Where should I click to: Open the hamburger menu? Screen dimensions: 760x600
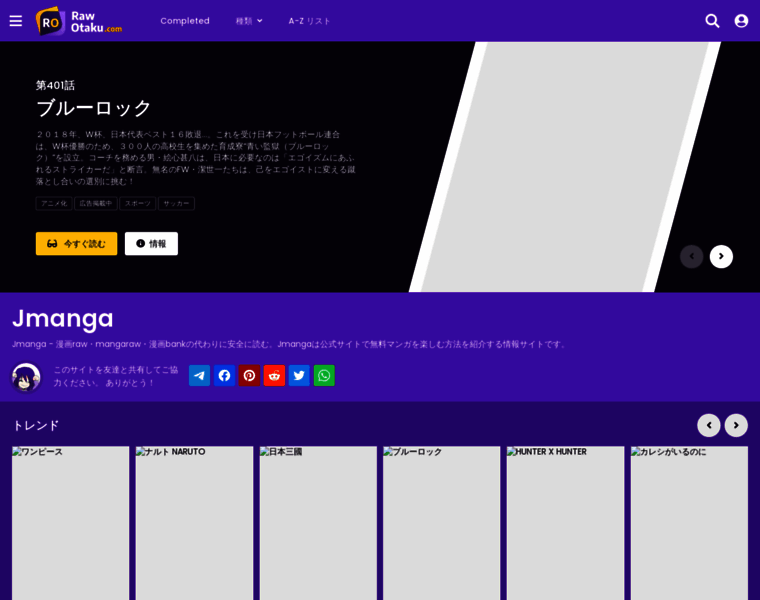point(16,21)
